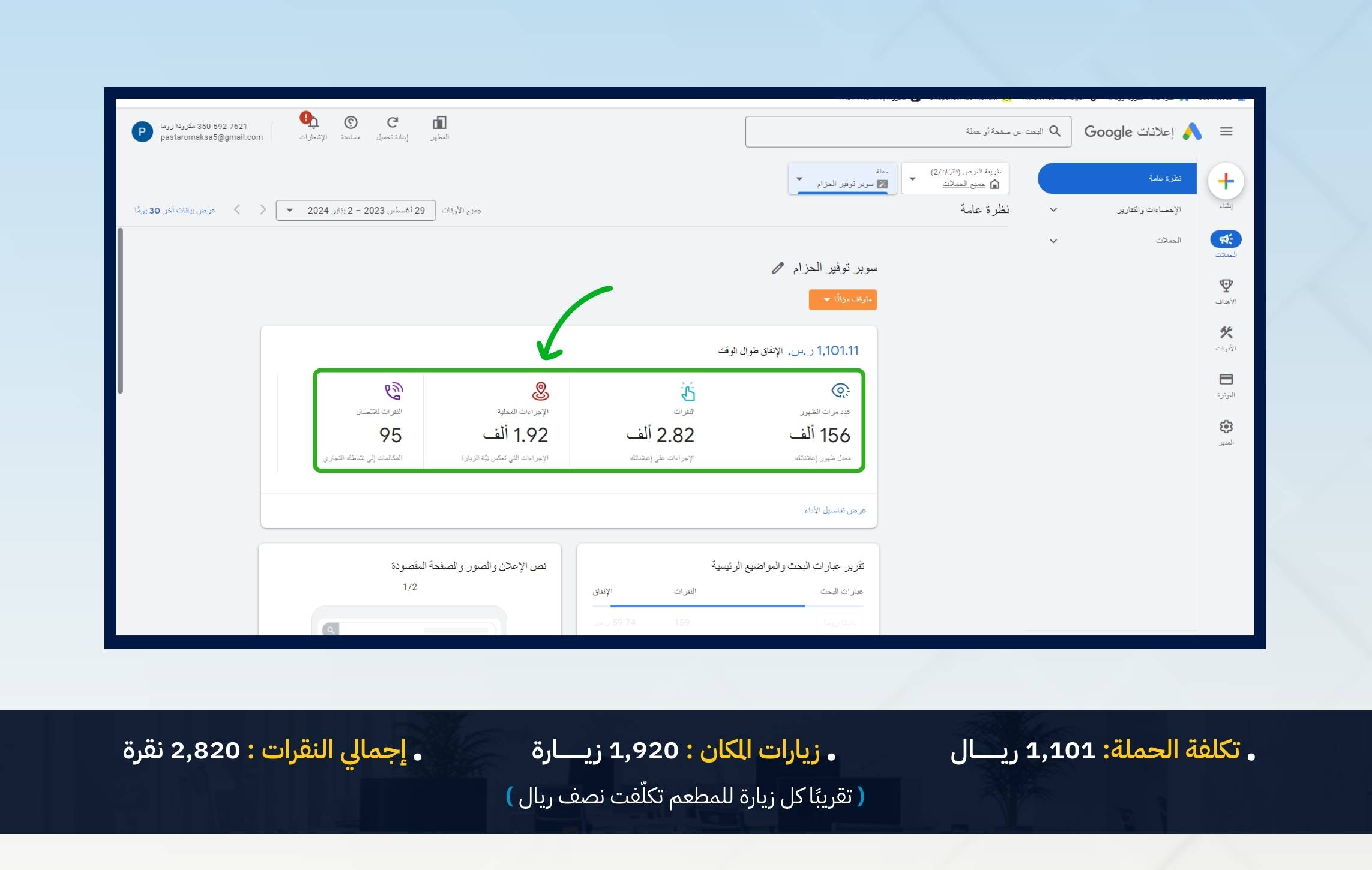This screenshot has width=1372, height=870.
Task: Open the Appearance icon
Action: coord(439,123)
